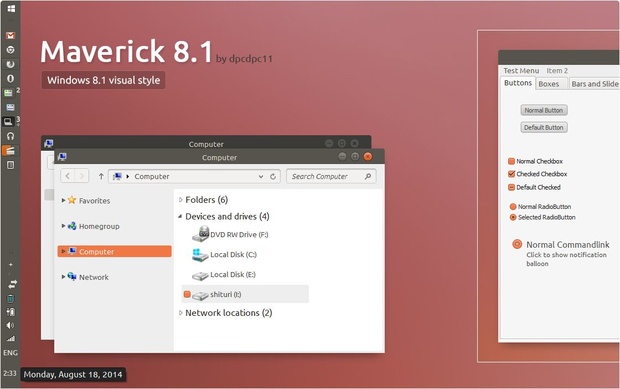Select the computer taskbar icon with badge 3
The image size is (620, 389).
8,121
